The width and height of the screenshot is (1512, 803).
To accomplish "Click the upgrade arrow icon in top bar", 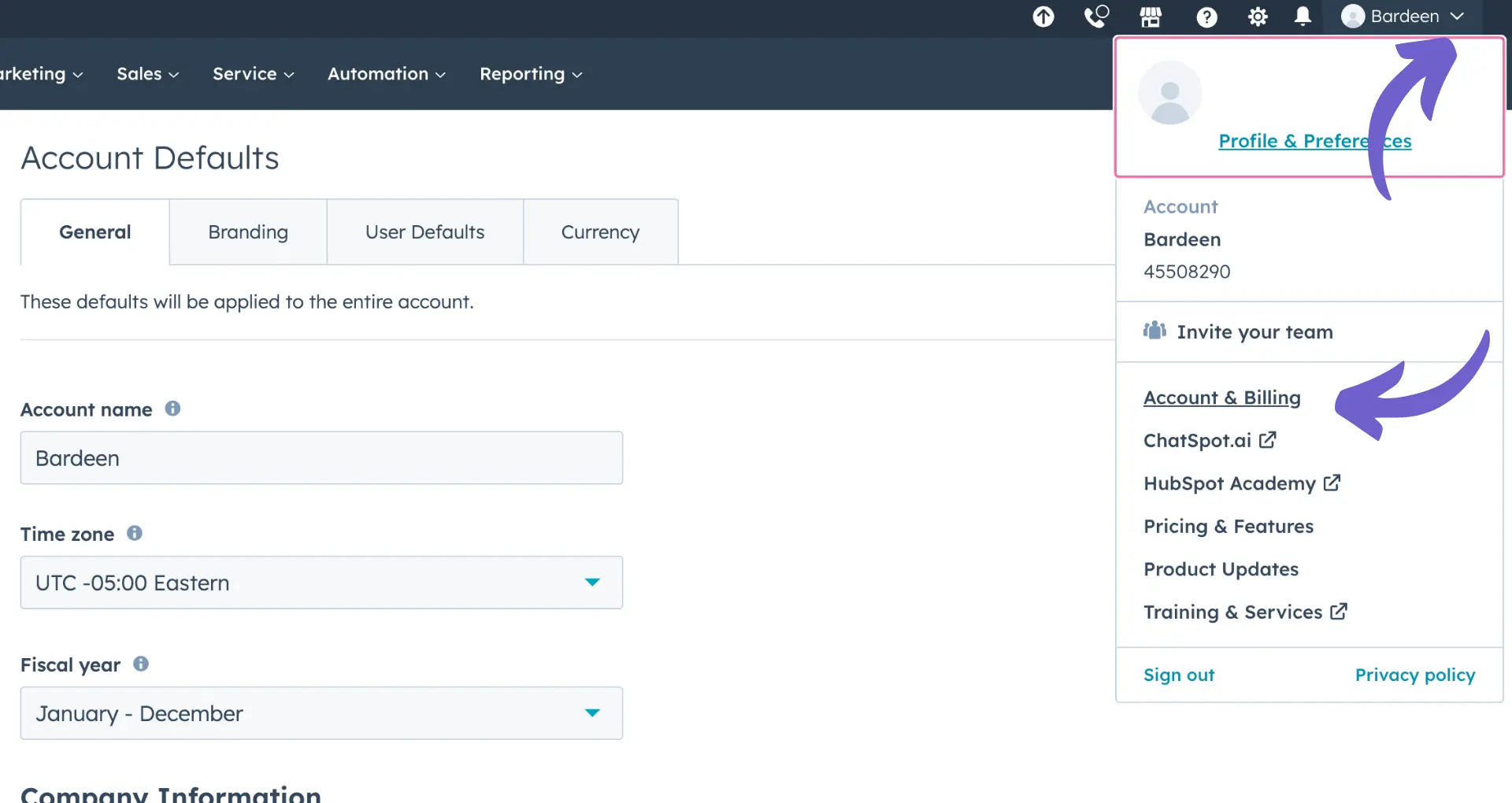I will 1043,17.
